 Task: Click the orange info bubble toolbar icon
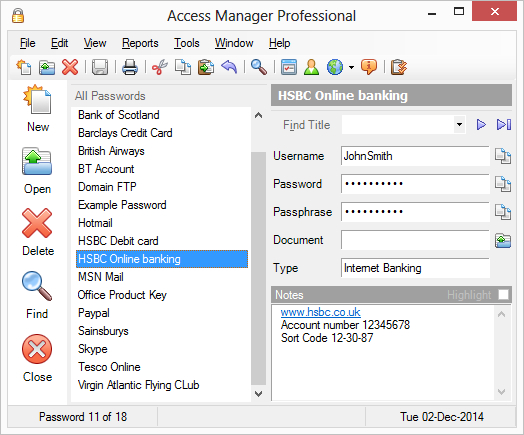coord(369,67)
